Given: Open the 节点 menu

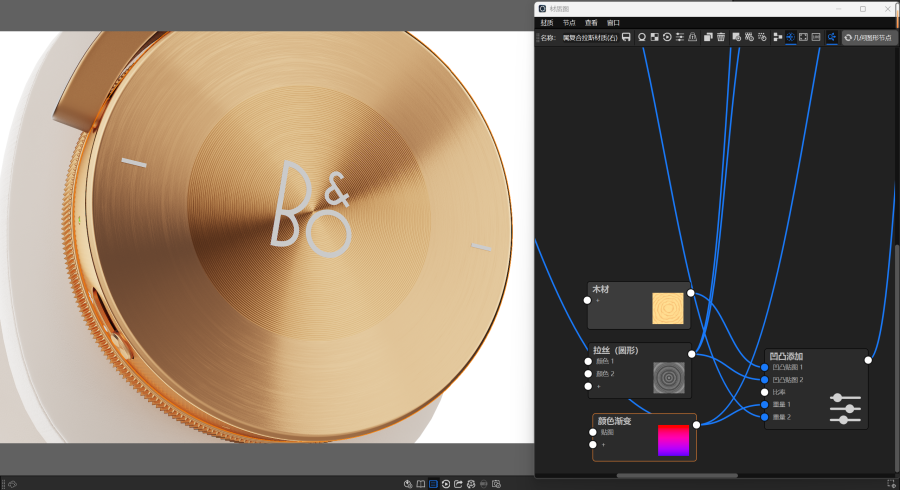Looking at the screenshot, I should [x=569, y=23].
